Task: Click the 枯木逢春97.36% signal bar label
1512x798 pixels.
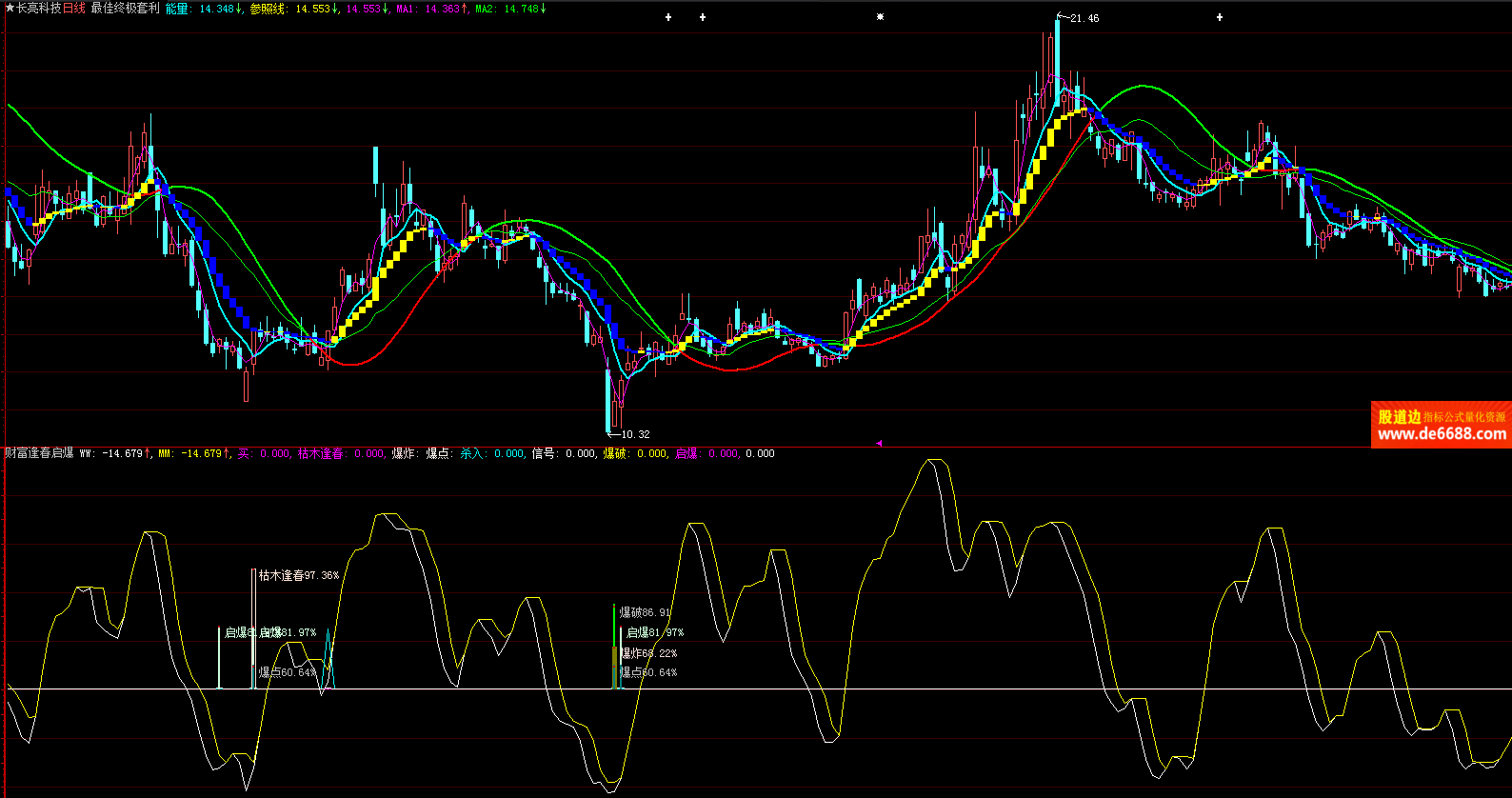Action: pyautogui.click(x=298, y=575)
